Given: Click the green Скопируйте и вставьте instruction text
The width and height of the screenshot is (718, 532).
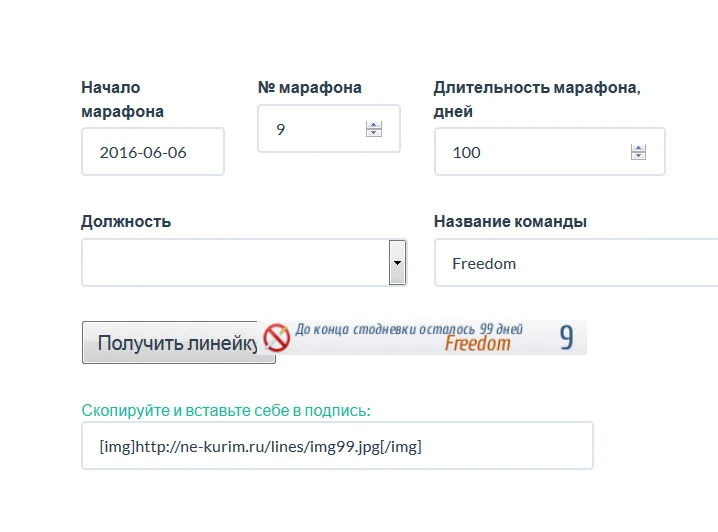Looking at the screenshot, I should point(226,410).
